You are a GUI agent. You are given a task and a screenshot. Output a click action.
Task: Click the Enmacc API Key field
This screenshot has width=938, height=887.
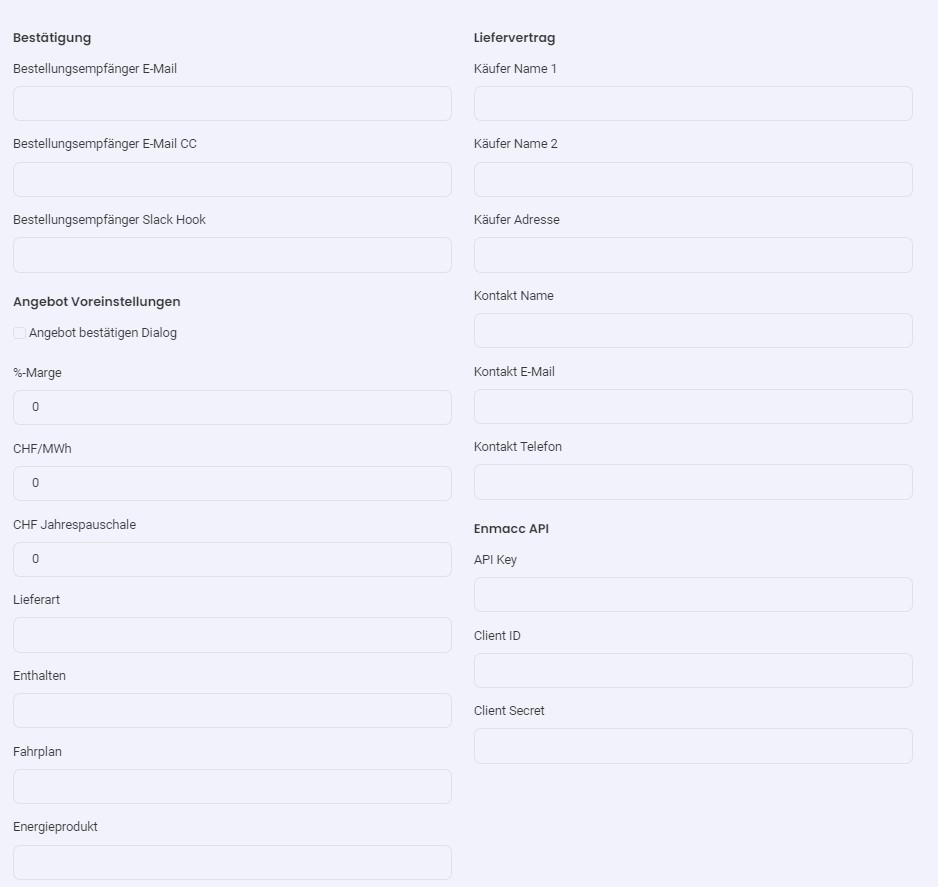coord(693,595)
